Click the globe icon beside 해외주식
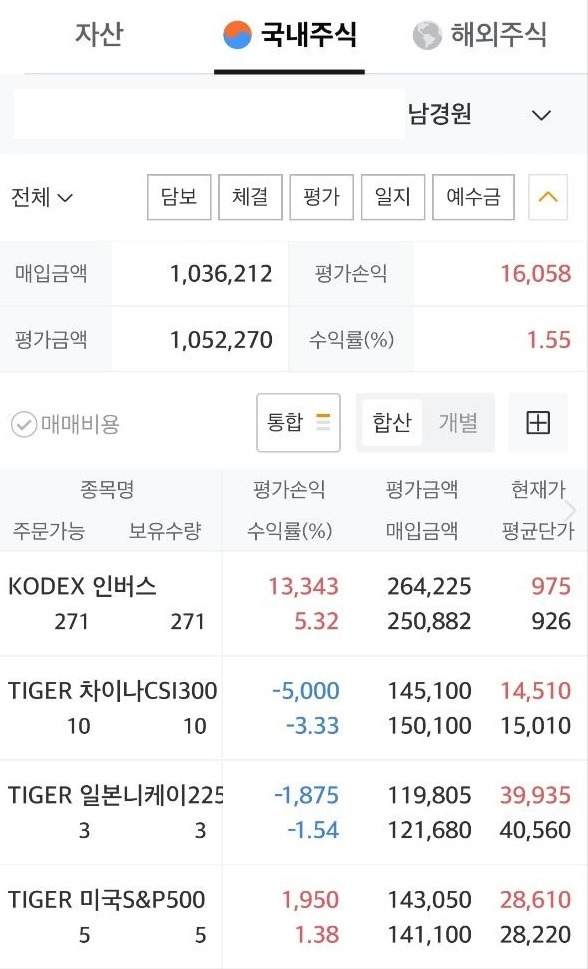The height and width of the screenshot is (969, 588). [x=427, y=35]
